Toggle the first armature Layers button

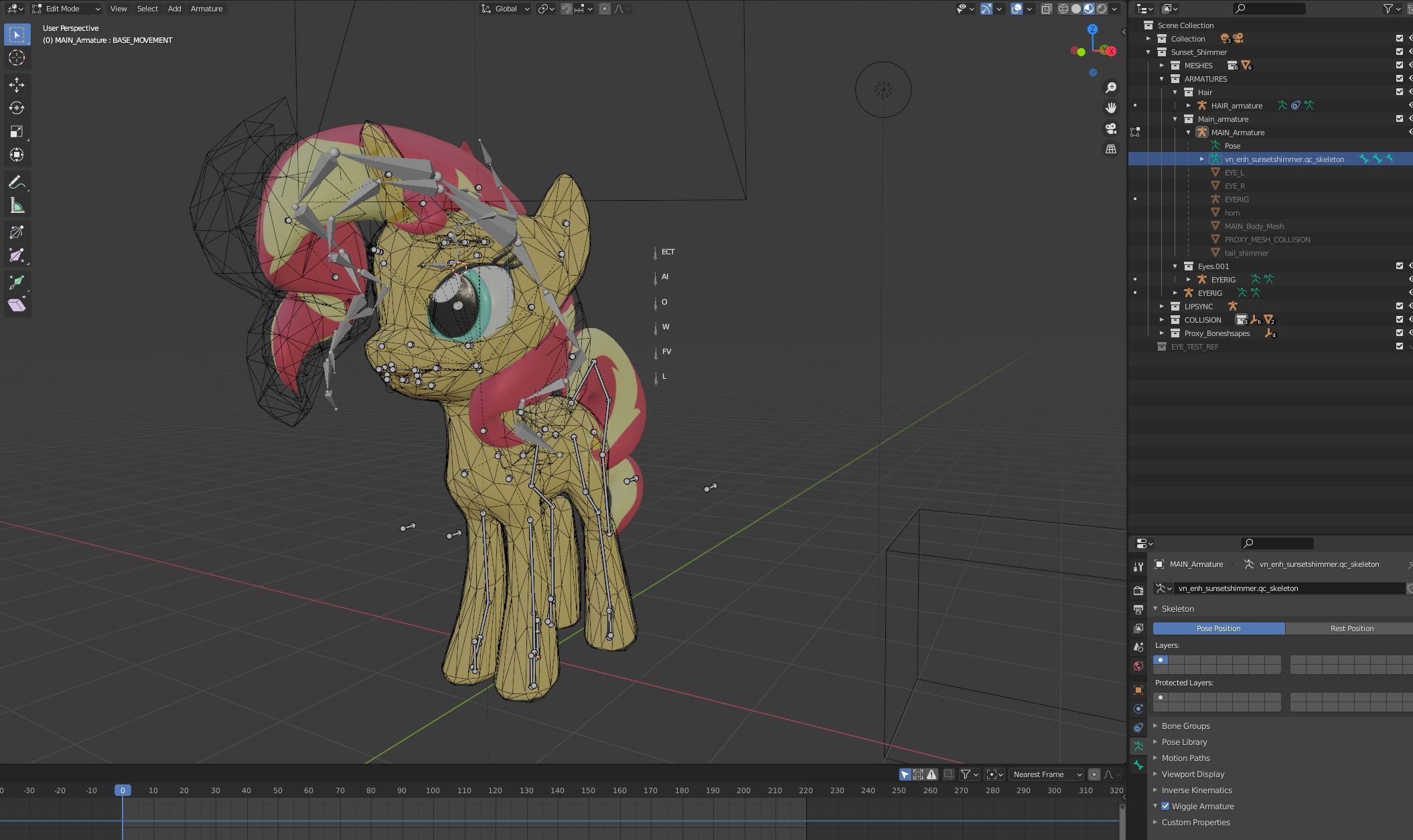(1161, 660)
